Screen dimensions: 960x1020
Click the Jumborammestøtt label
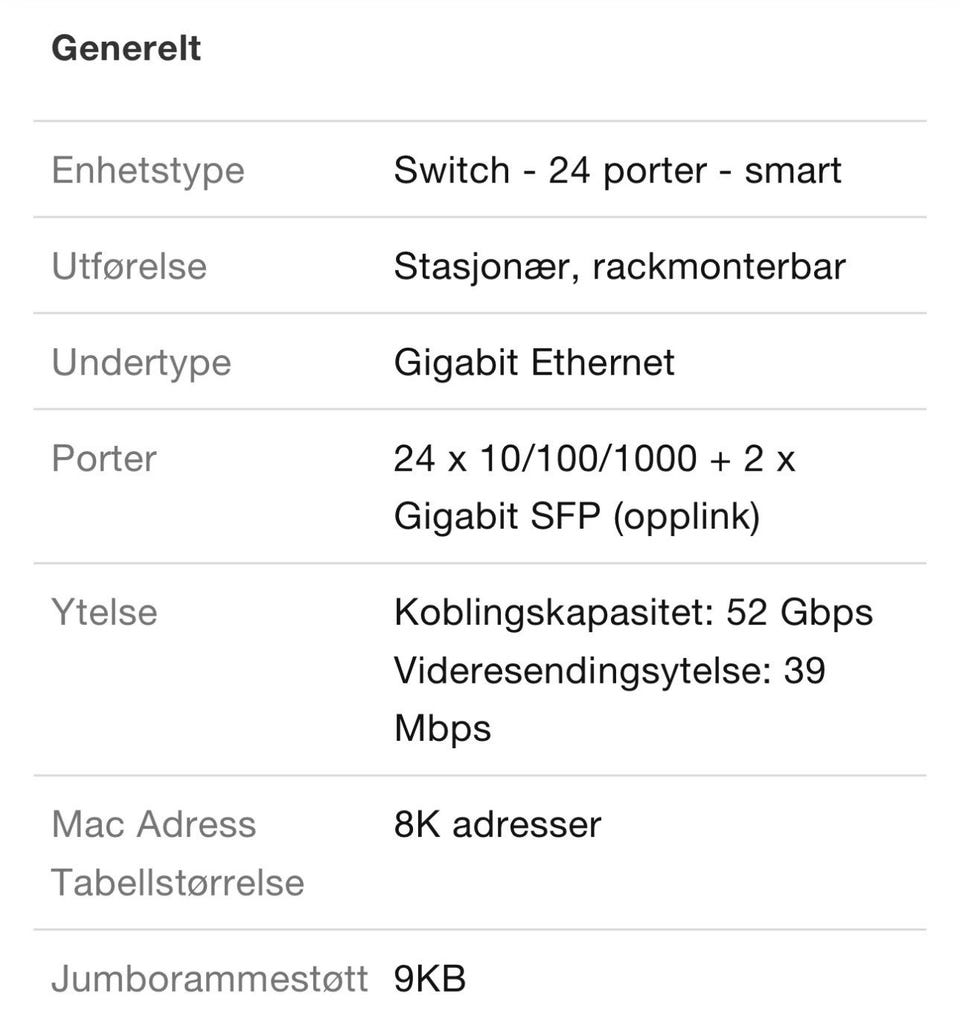(210, 979)
